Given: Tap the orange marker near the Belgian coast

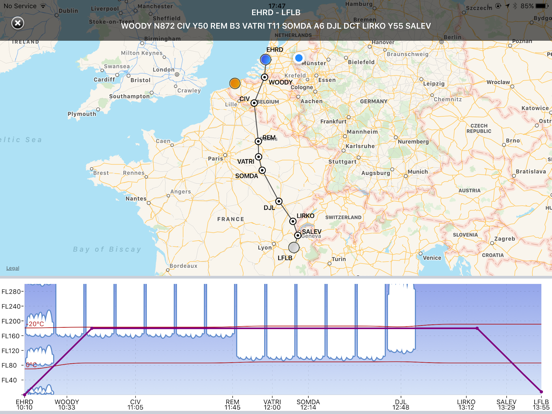Looking at the screenshot, I should coord(235,83).
